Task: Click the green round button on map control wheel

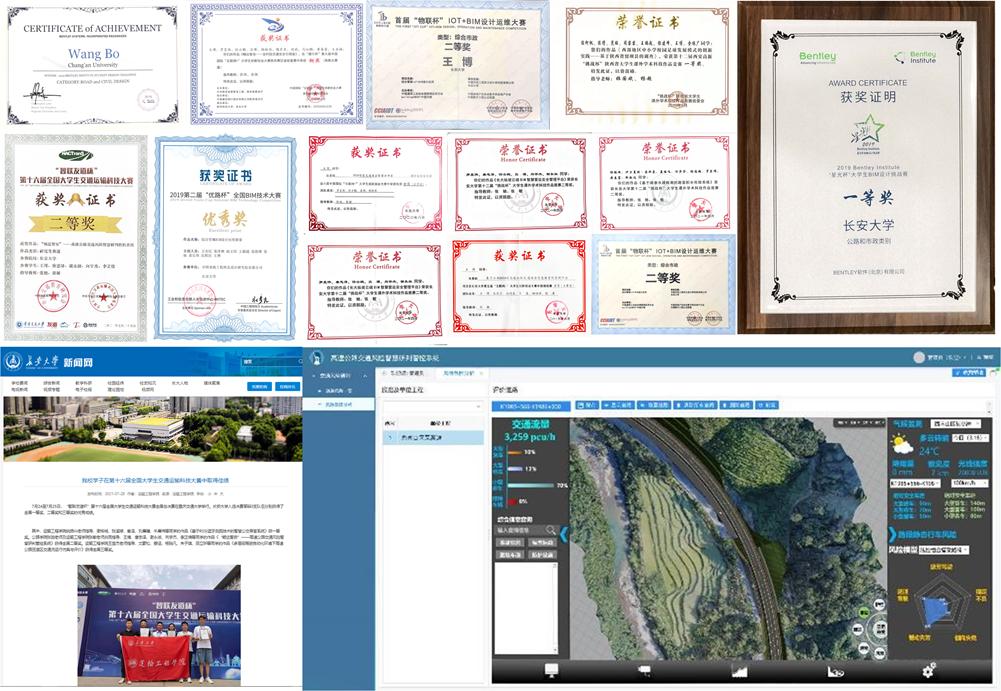Action: (863, 613)
